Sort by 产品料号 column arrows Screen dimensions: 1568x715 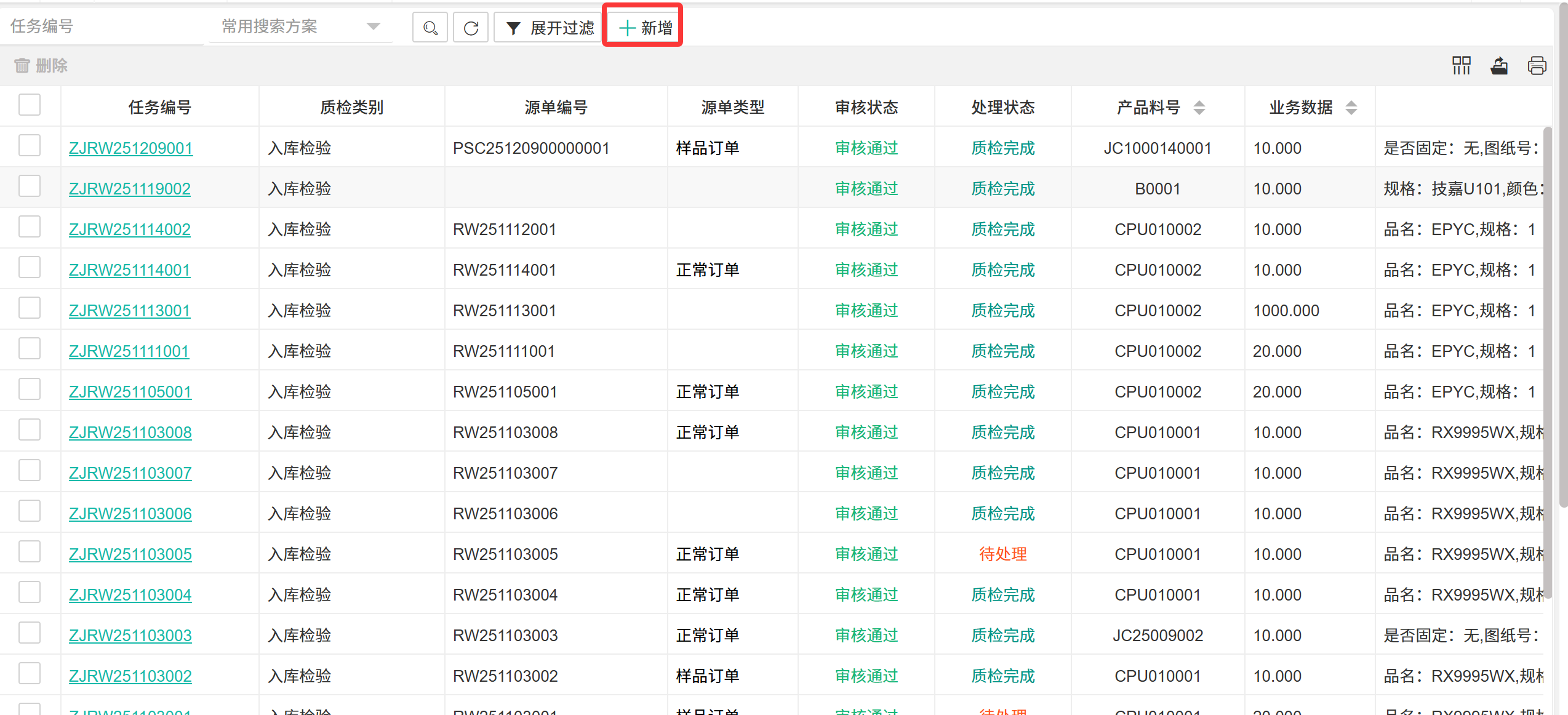(1199, 108)
